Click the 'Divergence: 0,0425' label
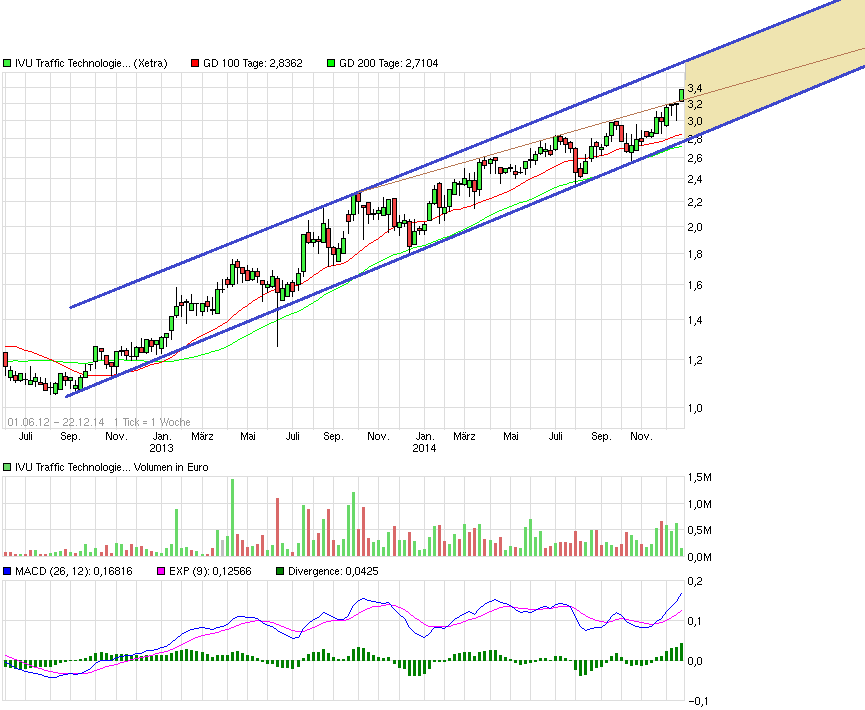The width and height of the screenshot is (865, 710). click(x=333, y=572)
